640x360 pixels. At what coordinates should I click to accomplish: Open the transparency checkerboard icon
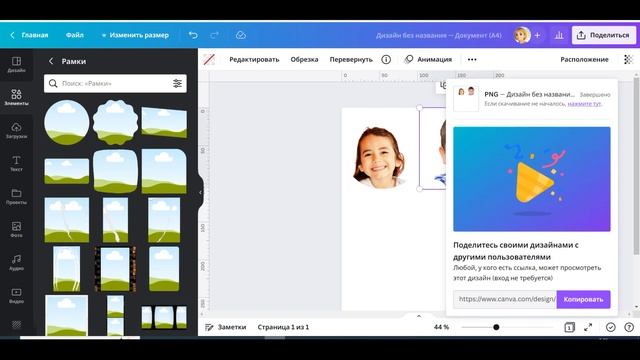[x=628, y=60]
